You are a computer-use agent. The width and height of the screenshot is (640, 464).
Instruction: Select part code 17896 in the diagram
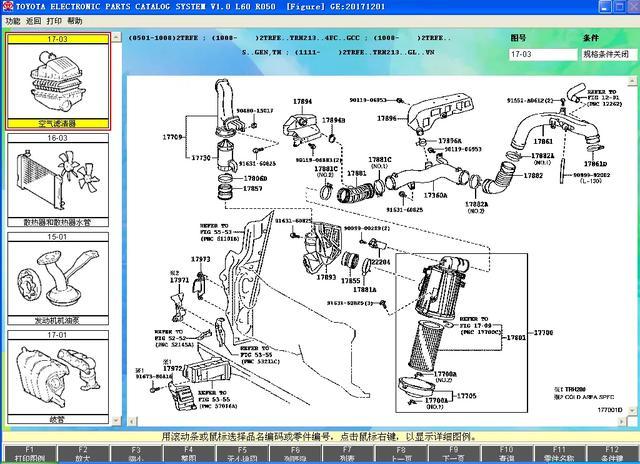point(387,118)
